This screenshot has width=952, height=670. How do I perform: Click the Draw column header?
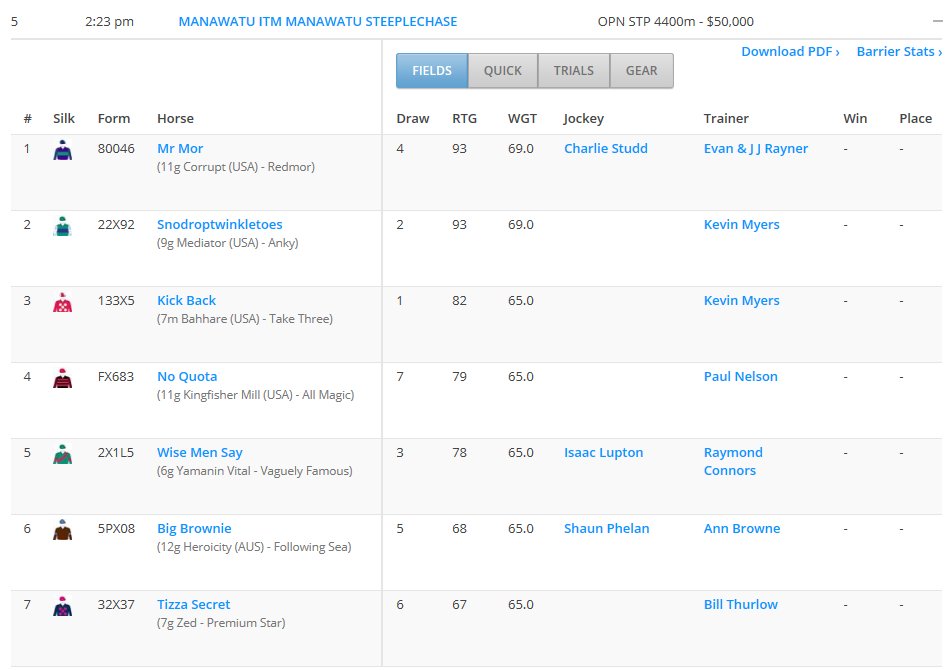[x=413, y=118]
